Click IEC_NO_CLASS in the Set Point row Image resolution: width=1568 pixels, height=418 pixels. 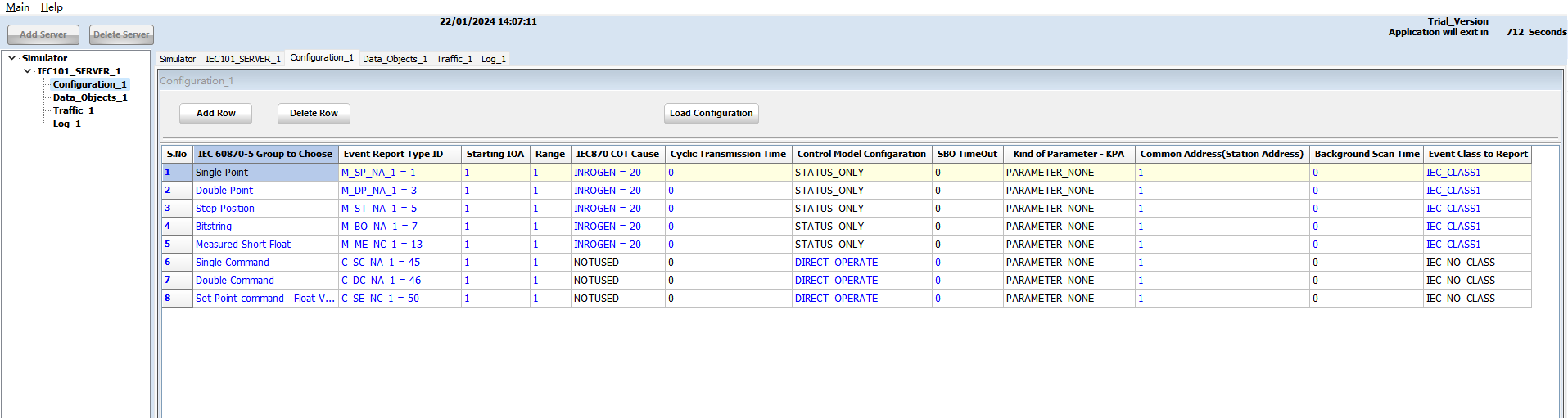coord(1478,299)
